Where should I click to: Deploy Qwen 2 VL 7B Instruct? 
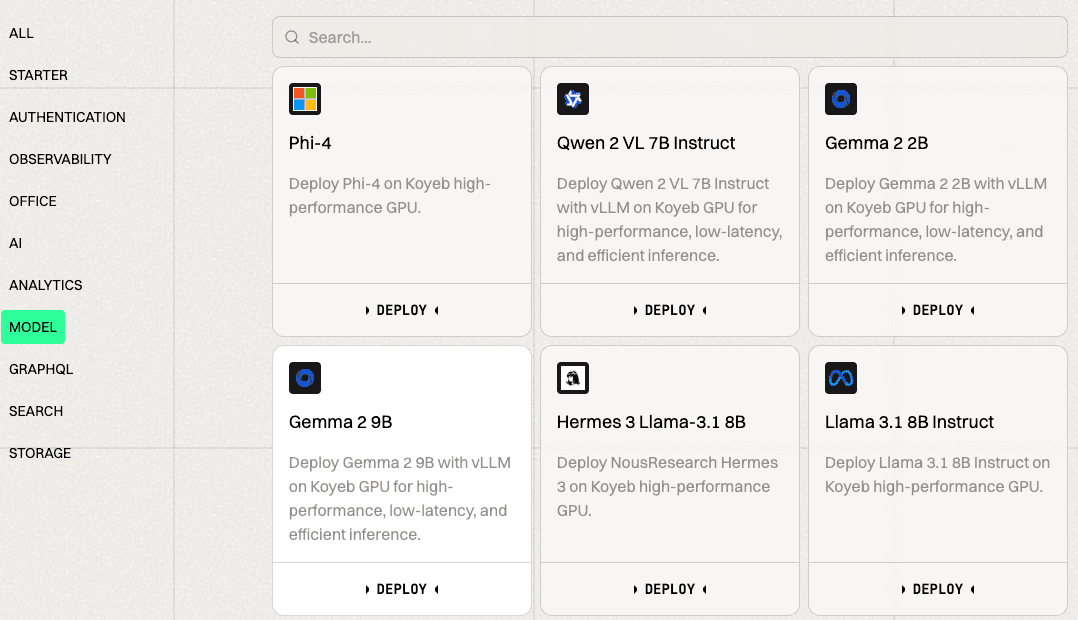pyautogui.click(x=669, y=310)
